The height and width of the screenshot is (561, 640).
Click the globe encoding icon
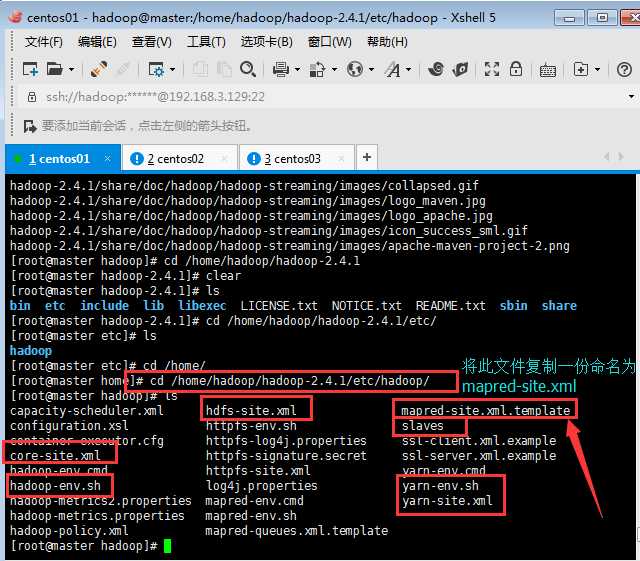point(355,69)
